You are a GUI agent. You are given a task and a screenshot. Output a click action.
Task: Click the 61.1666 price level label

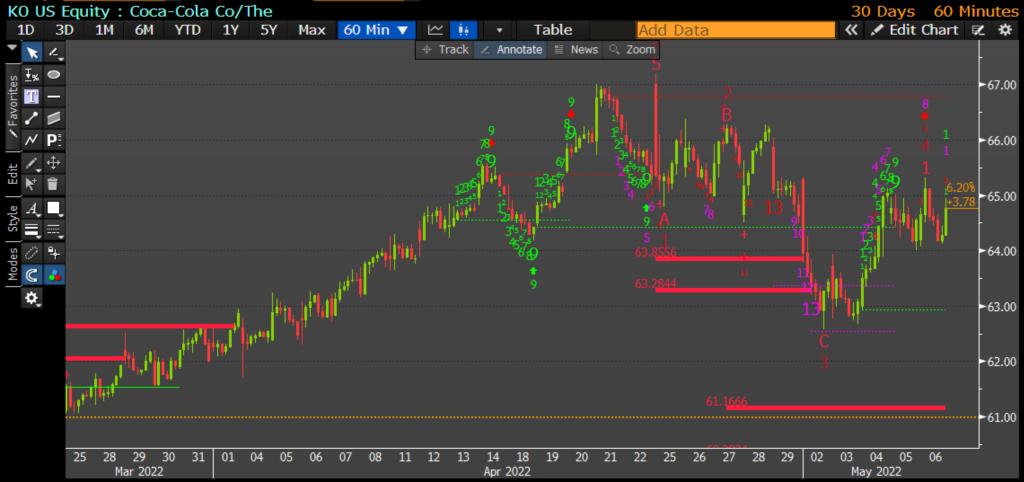(726, 401)
